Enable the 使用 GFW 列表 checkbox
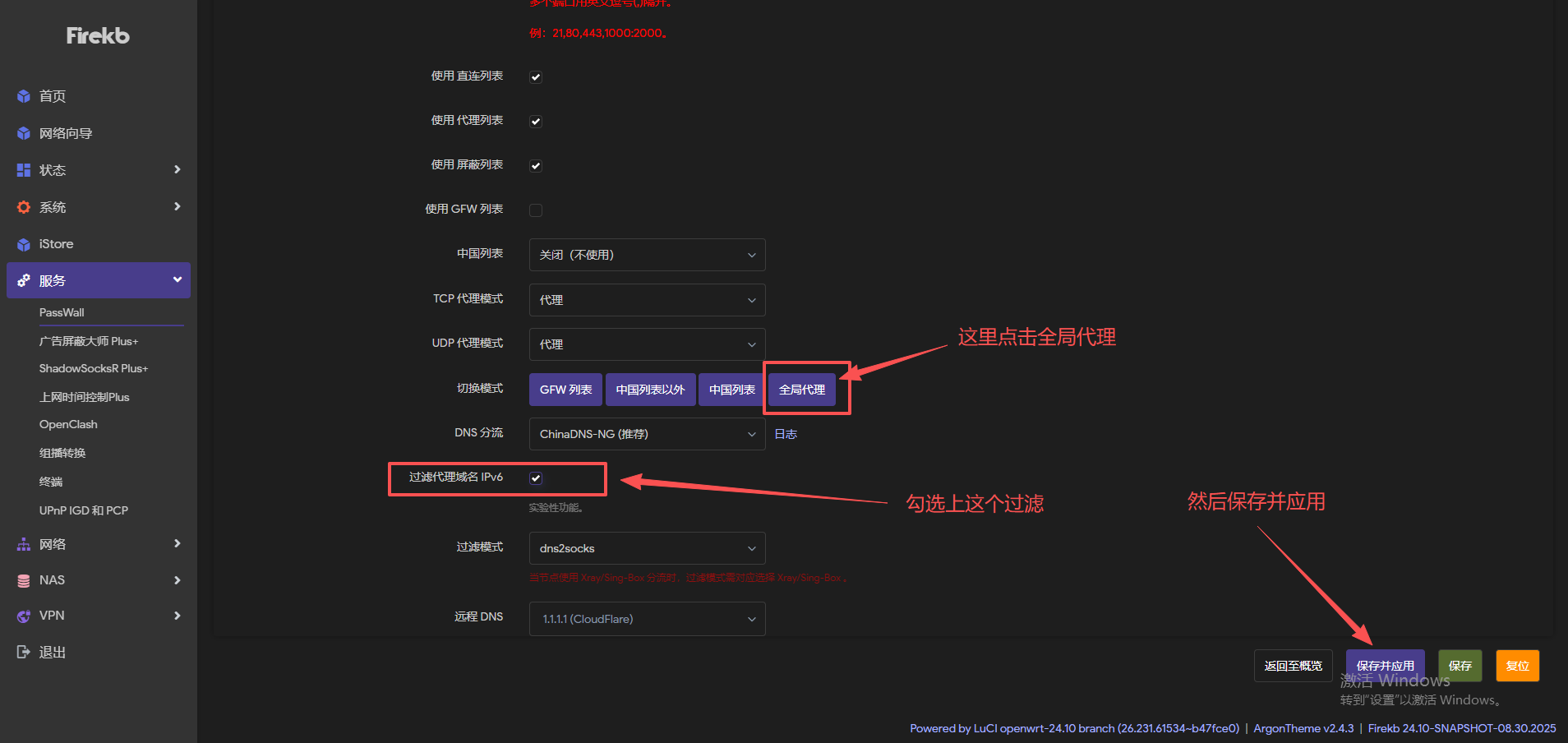 (536, 210)
